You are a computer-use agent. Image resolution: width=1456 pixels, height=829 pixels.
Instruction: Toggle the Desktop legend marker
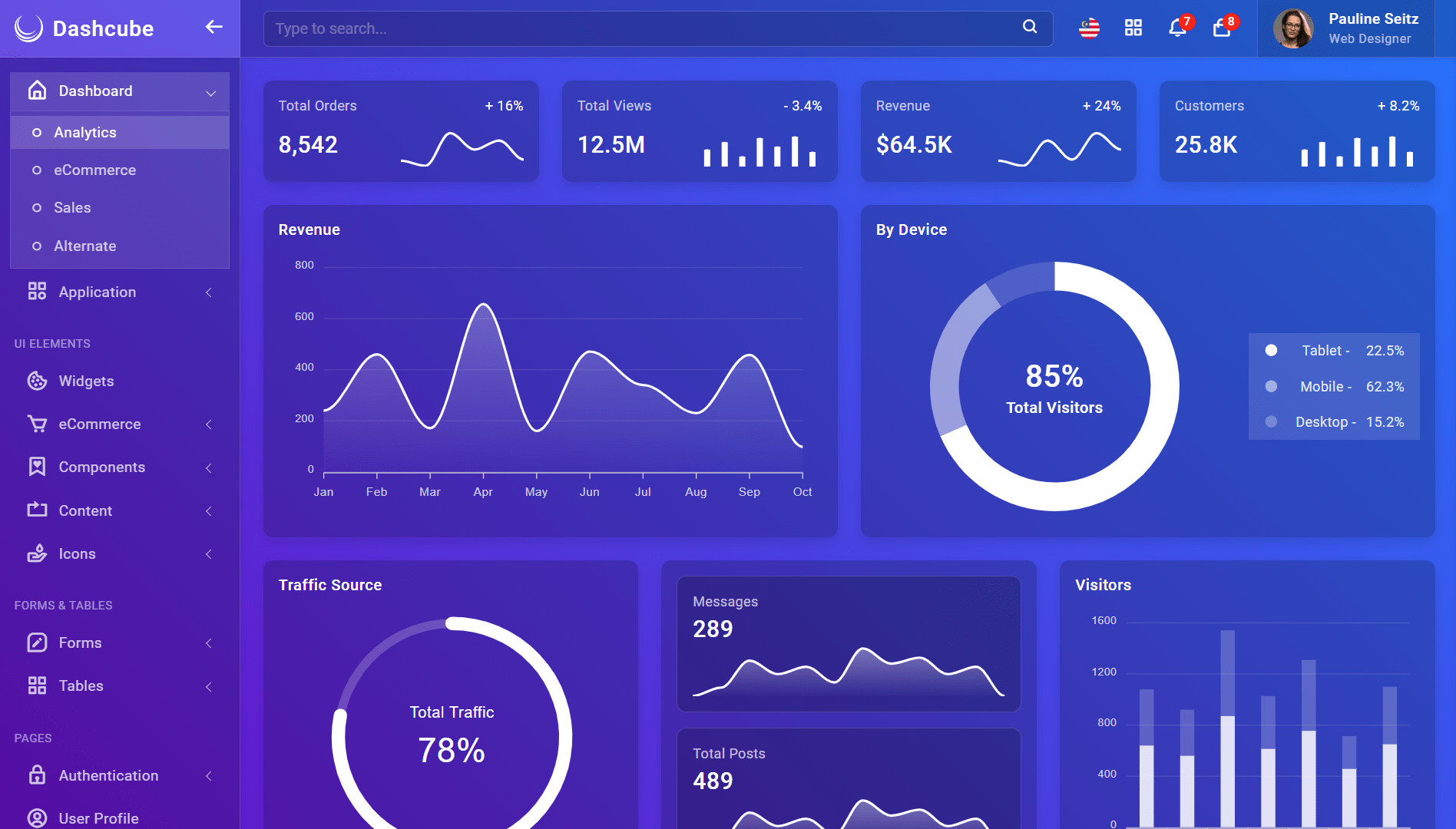pos(1271,421)
